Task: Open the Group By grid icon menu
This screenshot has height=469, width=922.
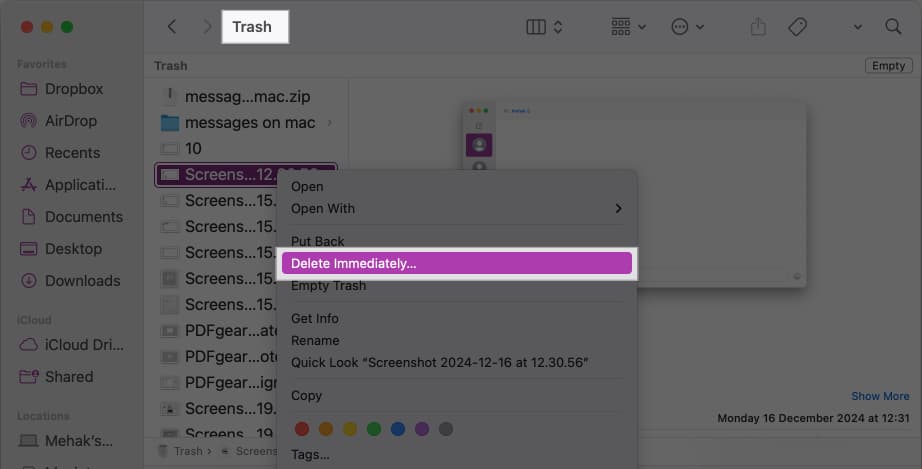Action: tap(628, 26)
